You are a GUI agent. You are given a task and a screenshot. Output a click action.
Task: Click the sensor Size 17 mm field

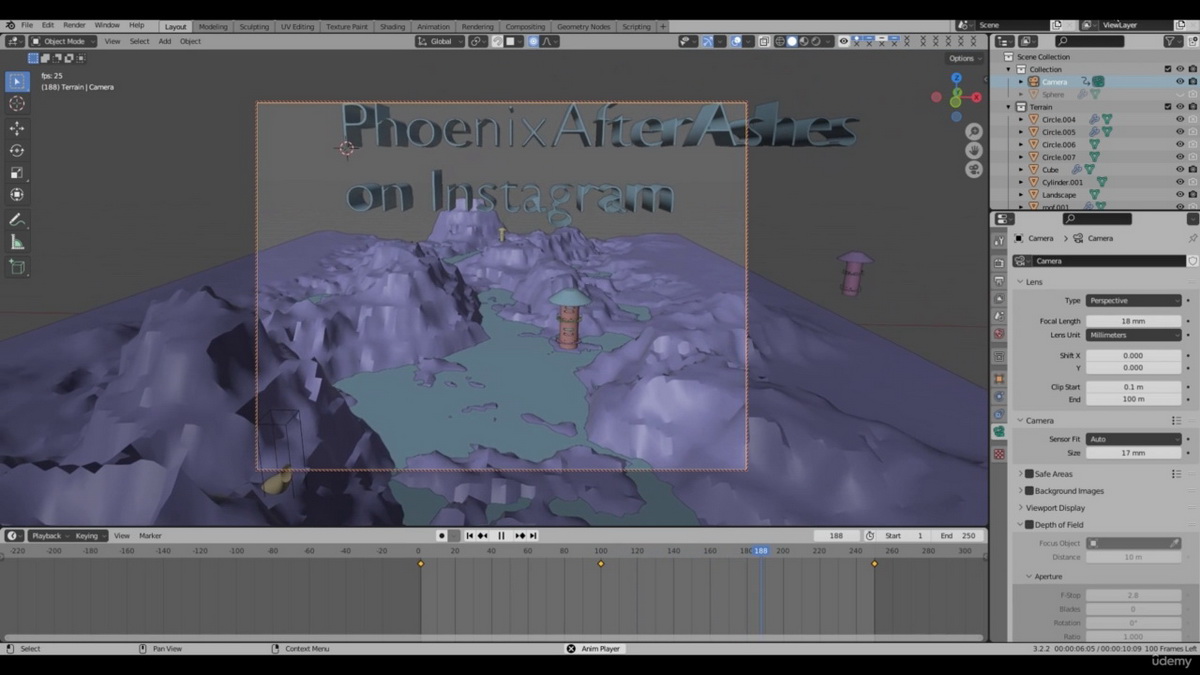pyautogui.click(x=1133, y=453)
